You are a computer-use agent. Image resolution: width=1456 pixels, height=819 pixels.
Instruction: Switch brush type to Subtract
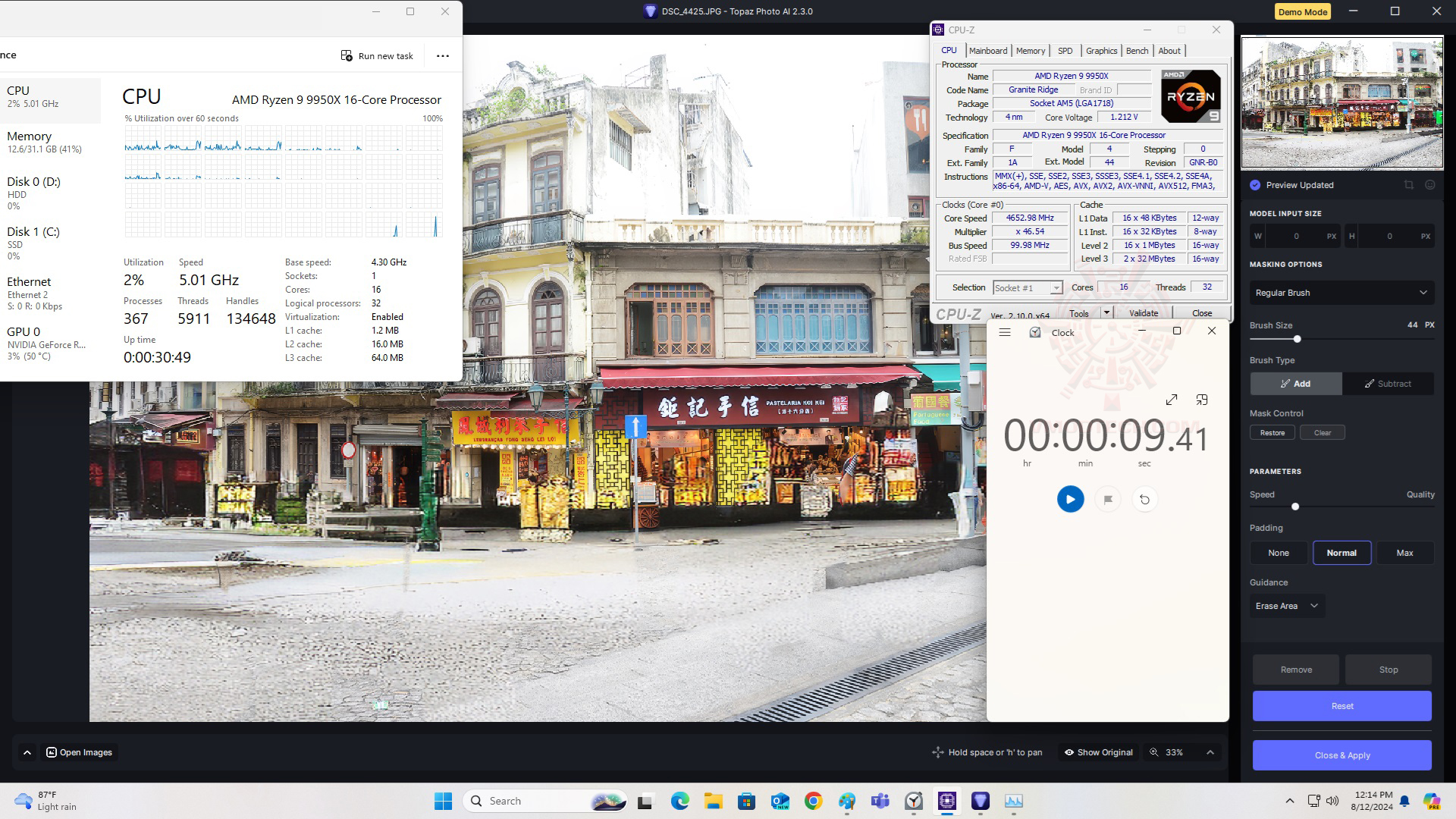click(1388, 384)
